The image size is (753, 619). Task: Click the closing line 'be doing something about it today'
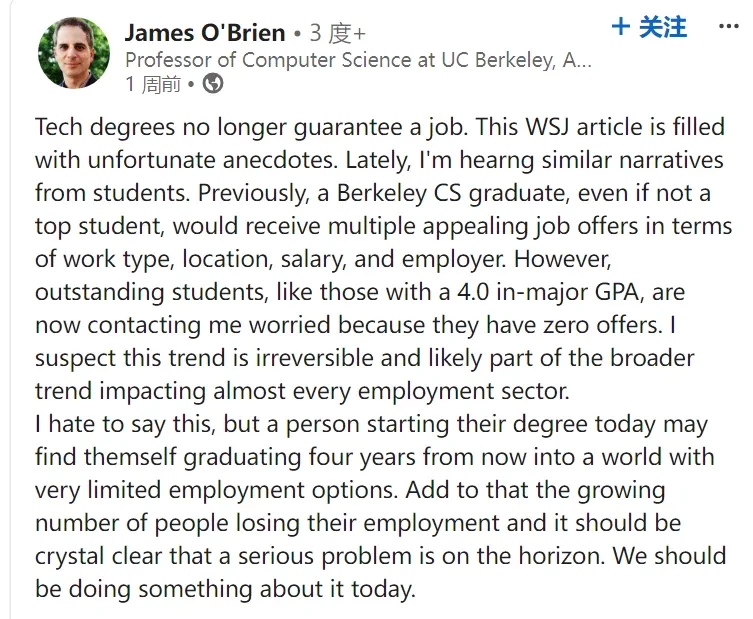pyautogui.click(x=225, y=589)
